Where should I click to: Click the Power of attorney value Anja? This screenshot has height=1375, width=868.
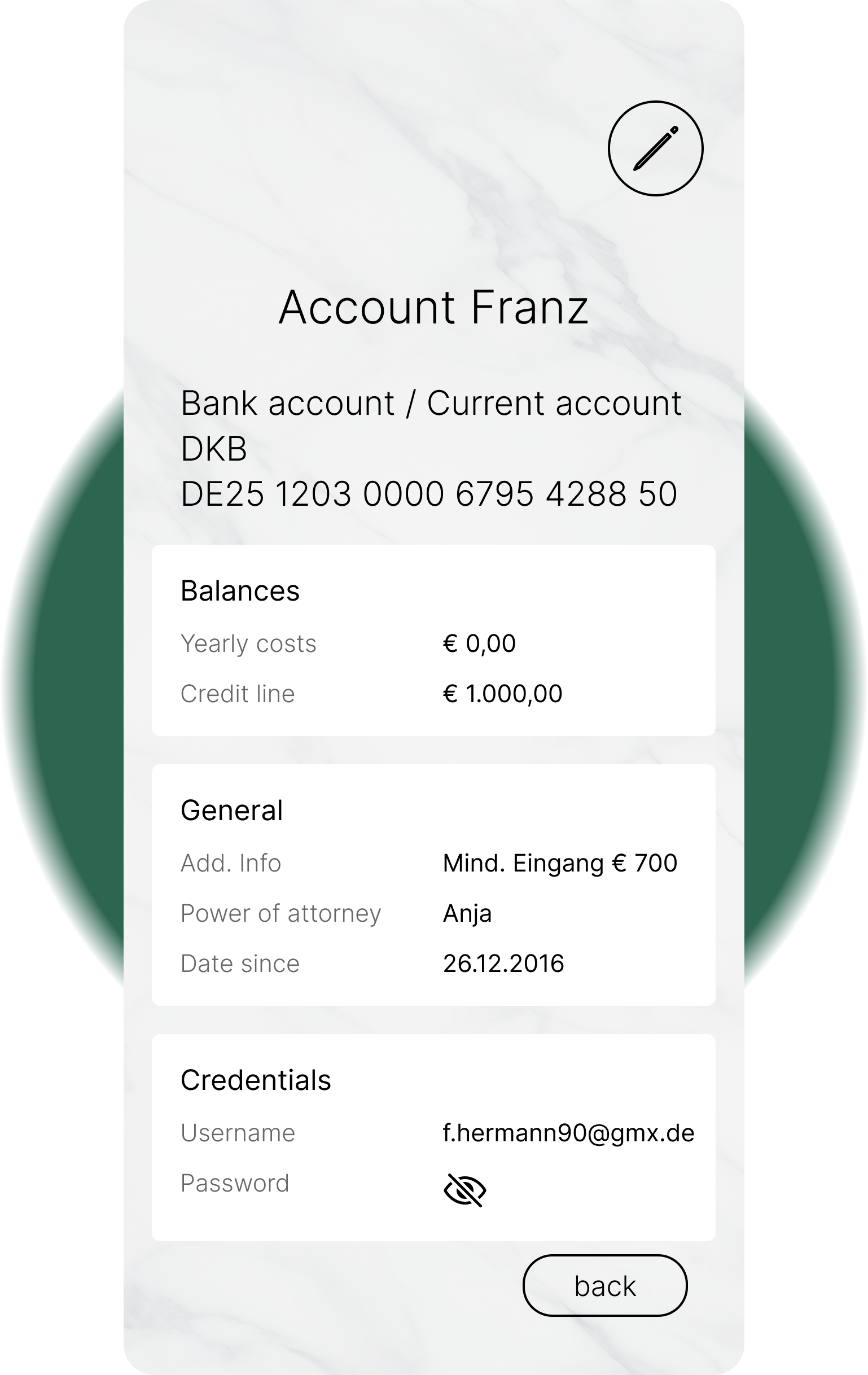tap(467, 914)
